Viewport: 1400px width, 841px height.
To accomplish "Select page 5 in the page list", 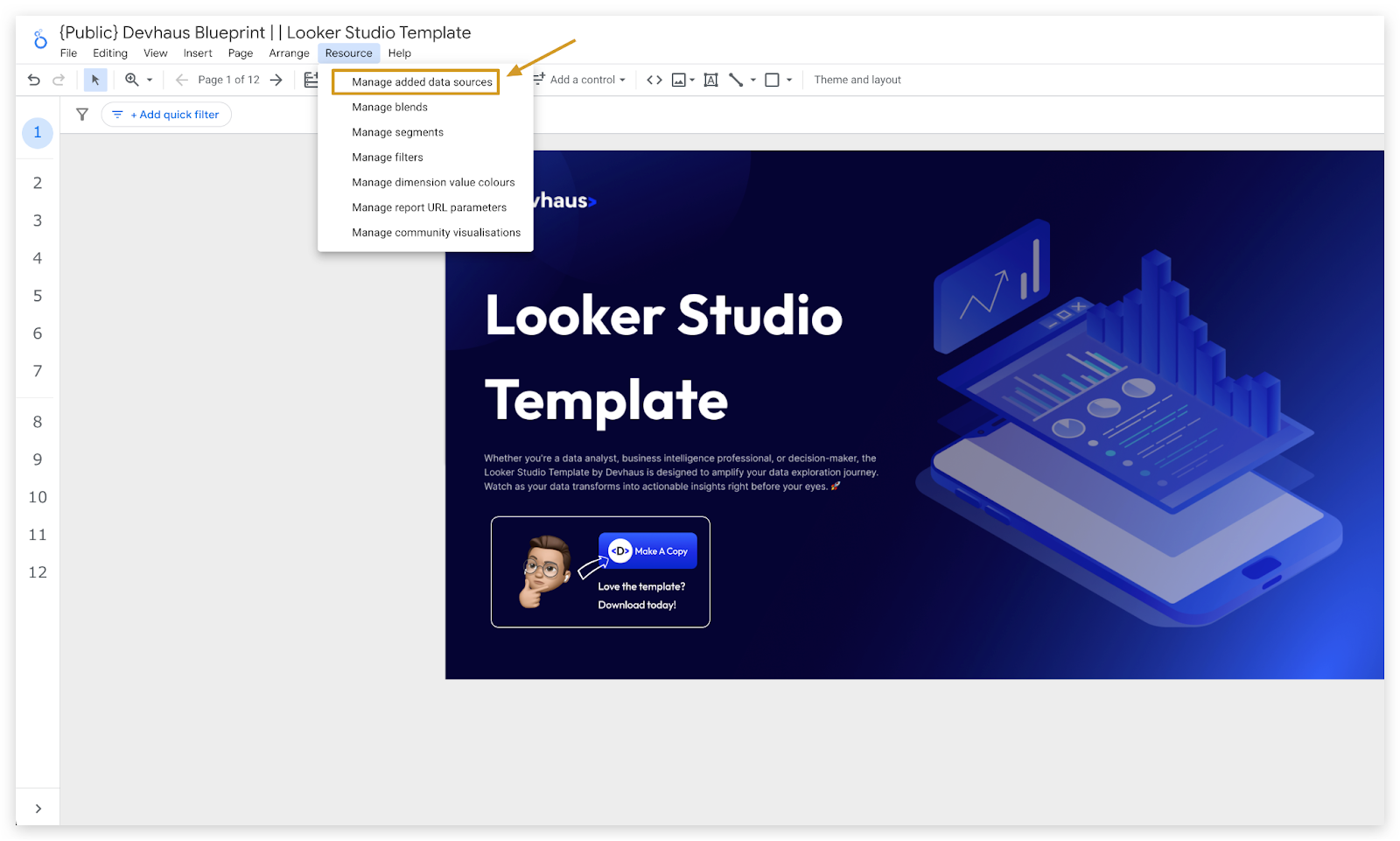I will click(x=38, y=296).
